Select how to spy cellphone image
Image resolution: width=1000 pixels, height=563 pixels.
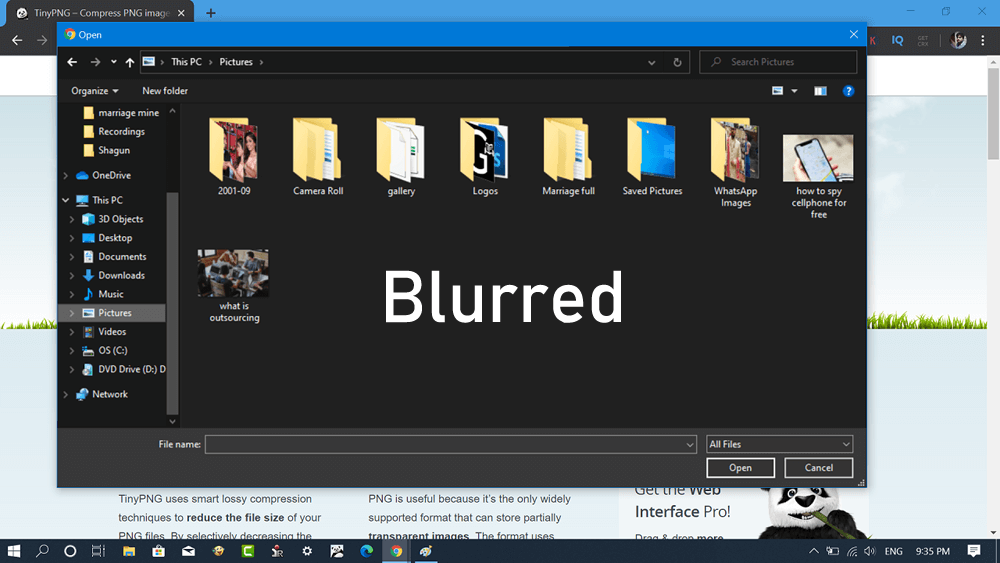coord(818,177)
